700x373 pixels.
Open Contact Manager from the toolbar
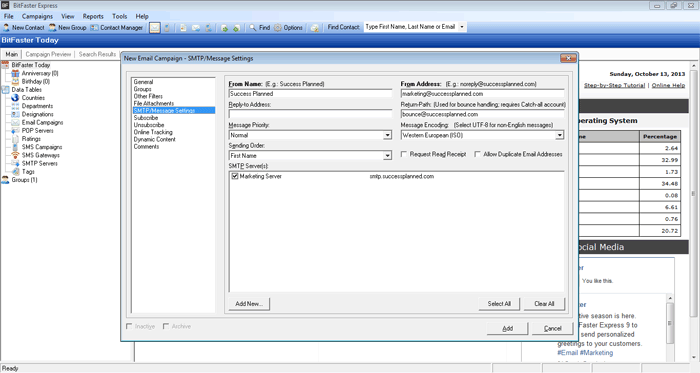(x=117, y=28)
